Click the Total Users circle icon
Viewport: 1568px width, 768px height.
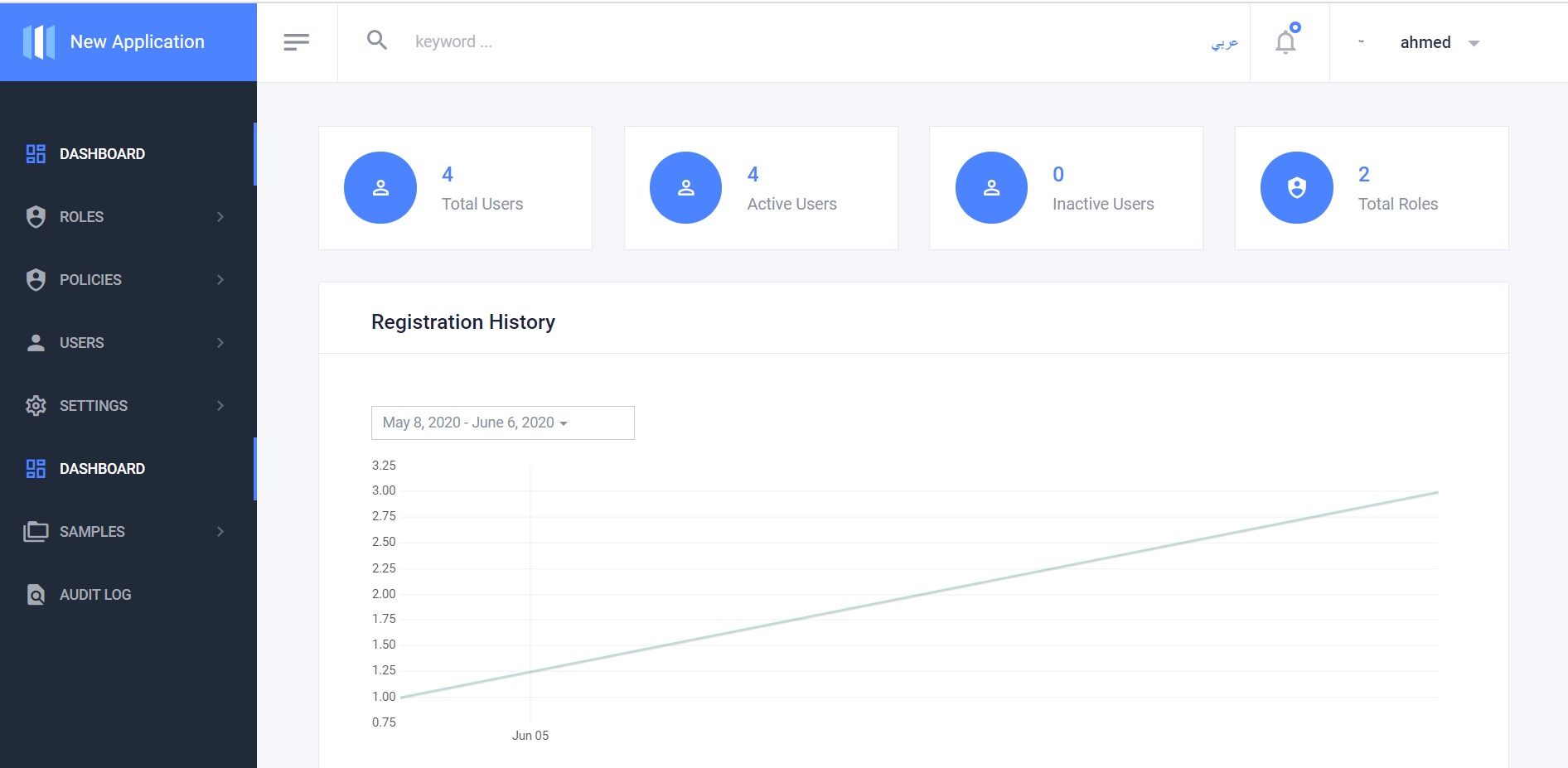click(x=380, y=187)
